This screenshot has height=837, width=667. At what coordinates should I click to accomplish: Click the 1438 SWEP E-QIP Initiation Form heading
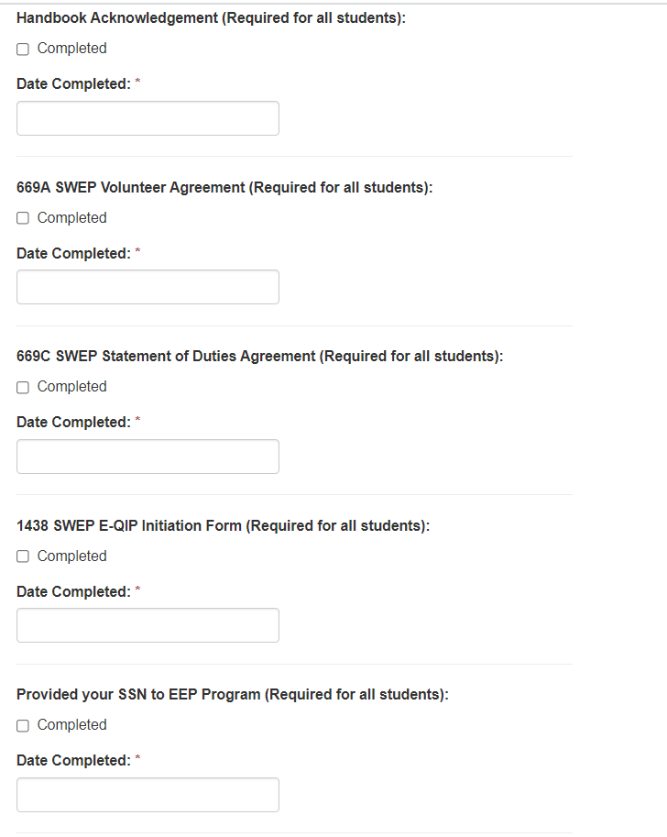[223, 526]
